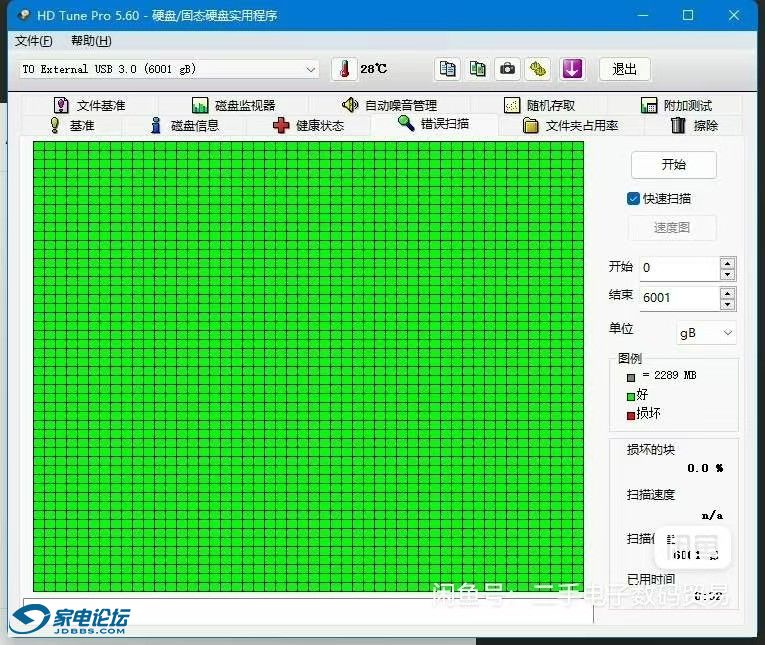
Task: Open the 文件基准 tab
Action: pos(89,105)
